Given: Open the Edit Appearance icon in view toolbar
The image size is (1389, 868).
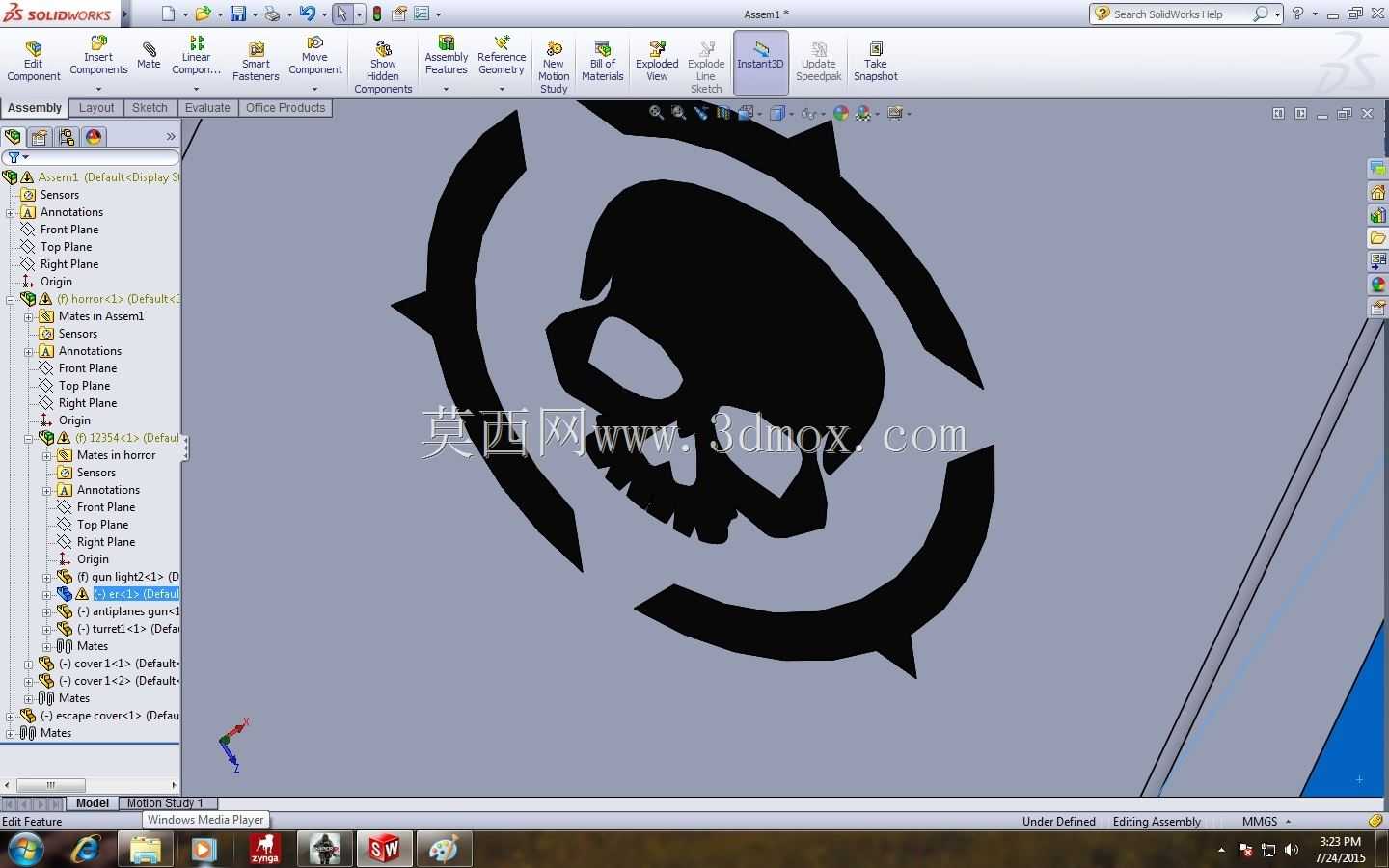Looking at the screenshot, I should point(841,113).
